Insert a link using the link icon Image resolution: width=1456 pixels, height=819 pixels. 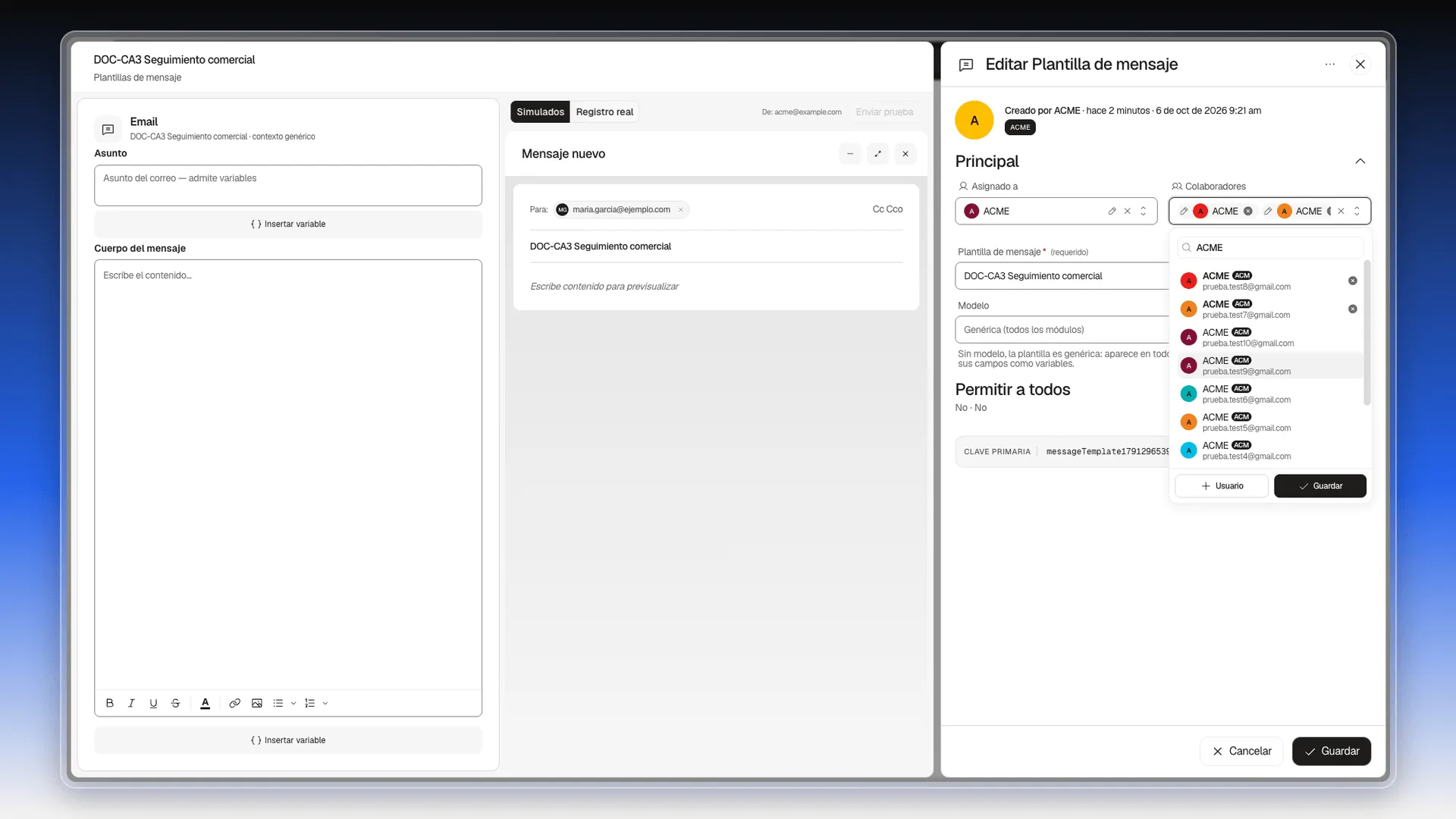[235, 704]
